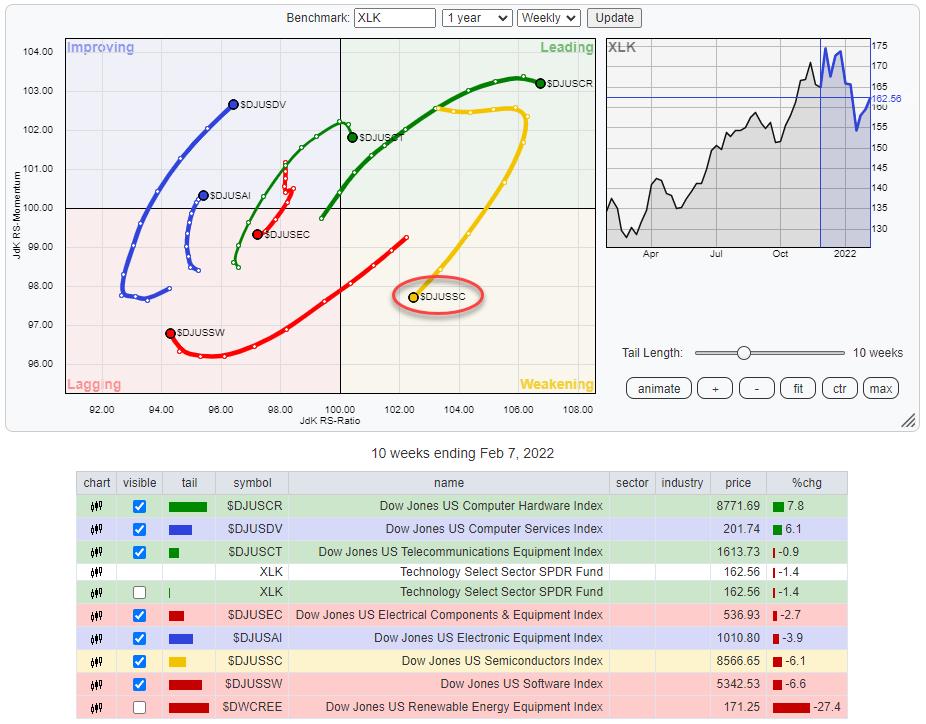Viewport: 926px width, 724px height.
Task: Click the Benchmark input field
Action: click(394, 18)
